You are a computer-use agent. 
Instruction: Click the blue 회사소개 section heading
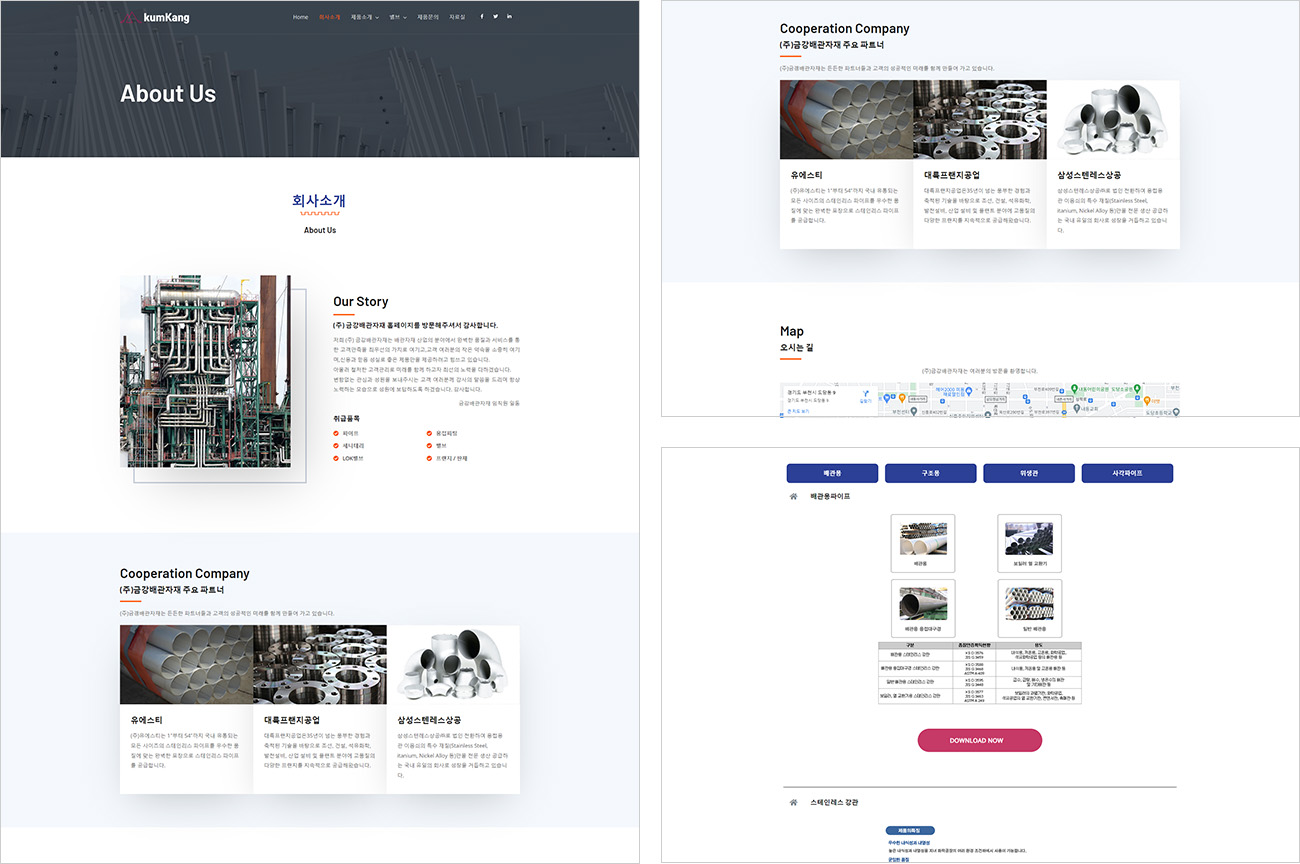click(x=319, y=201)
